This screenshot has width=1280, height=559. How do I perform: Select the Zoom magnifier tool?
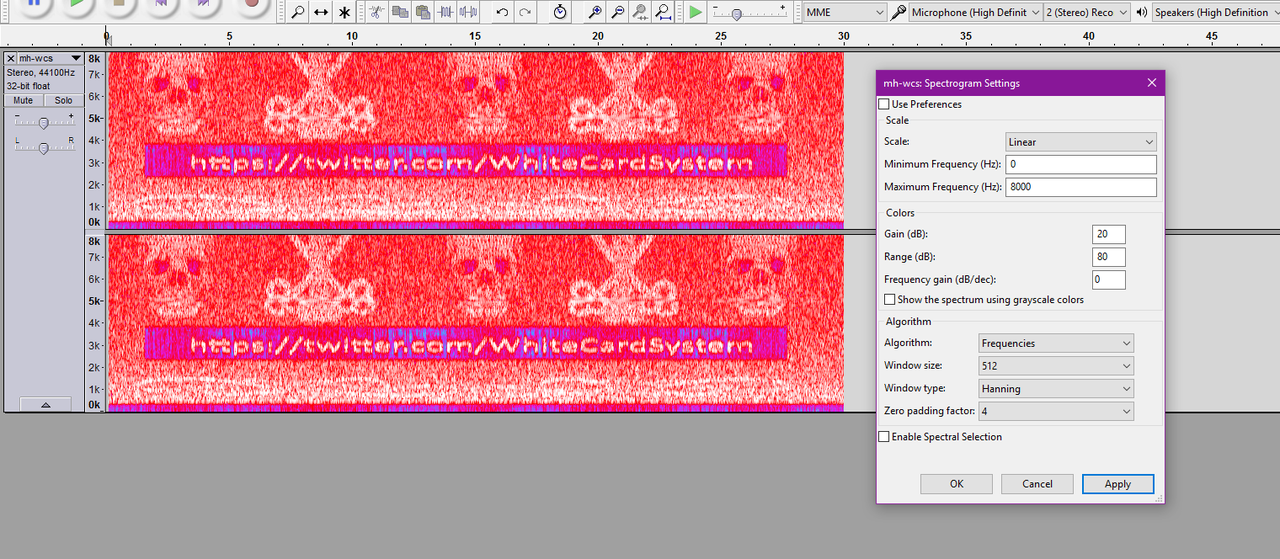(x=298, y=12)
